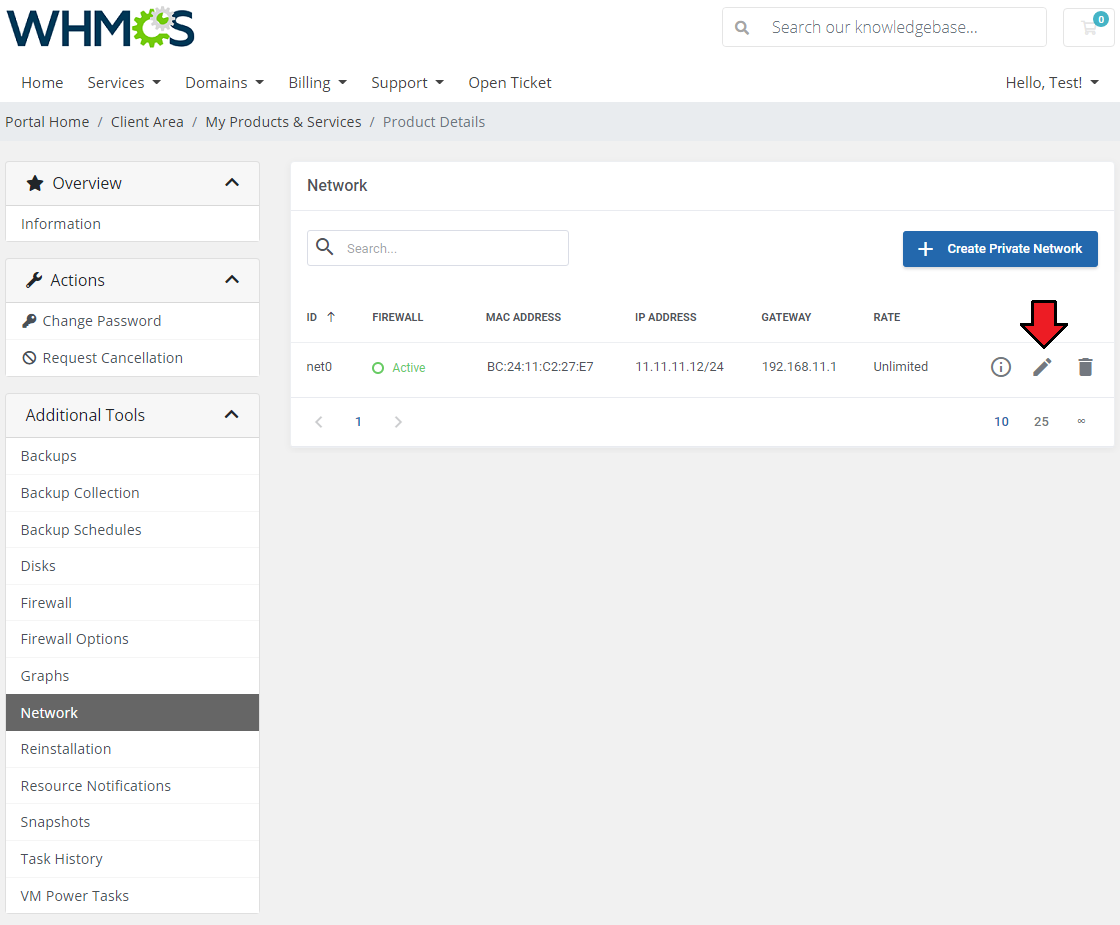This screenshot has width=1120, height=925.
Task: Collapse the Overview panel
Action: 231,183
